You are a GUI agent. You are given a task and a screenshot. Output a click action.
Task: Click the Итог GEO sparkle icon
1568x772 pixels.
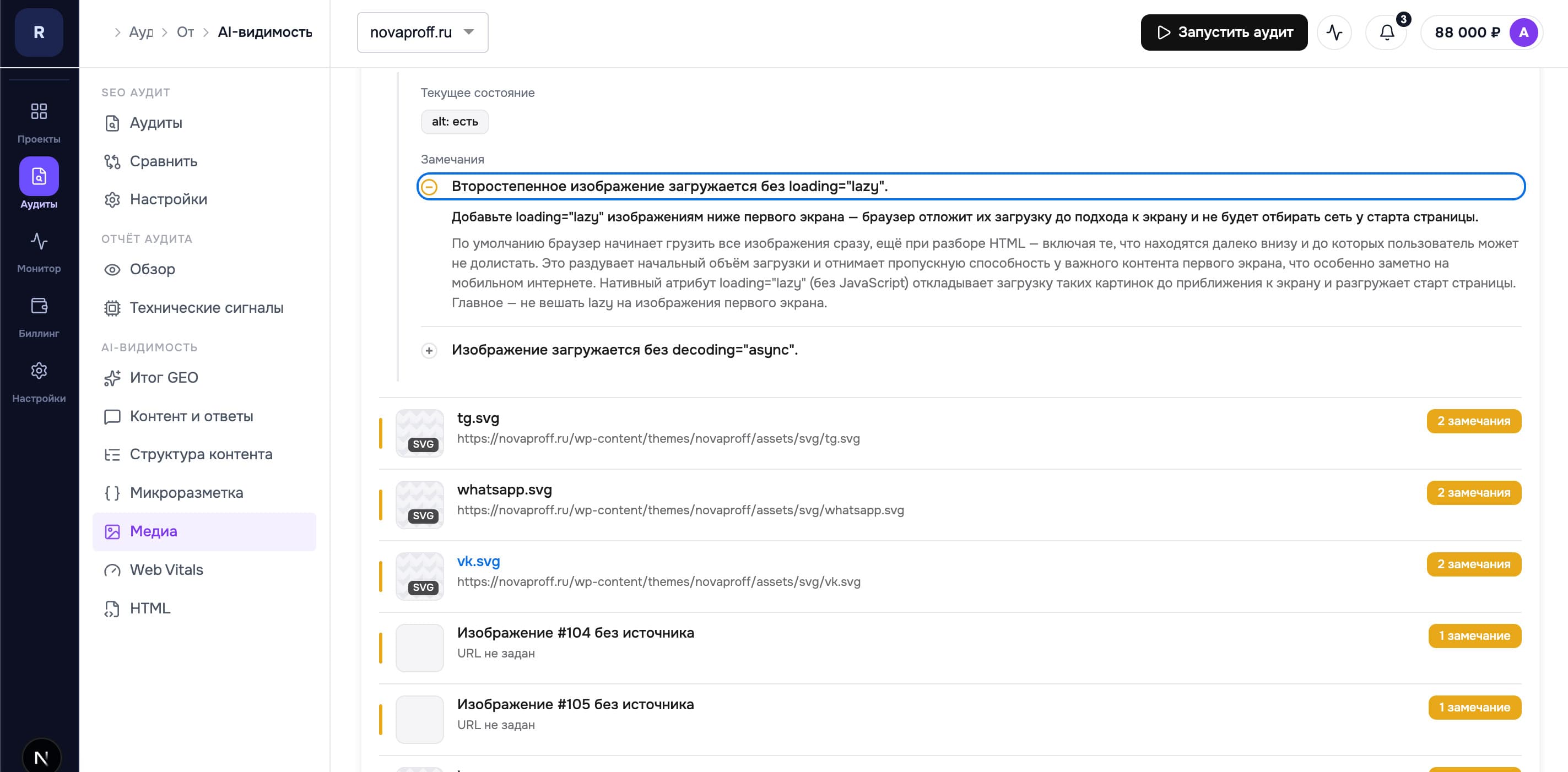[112, 378]
